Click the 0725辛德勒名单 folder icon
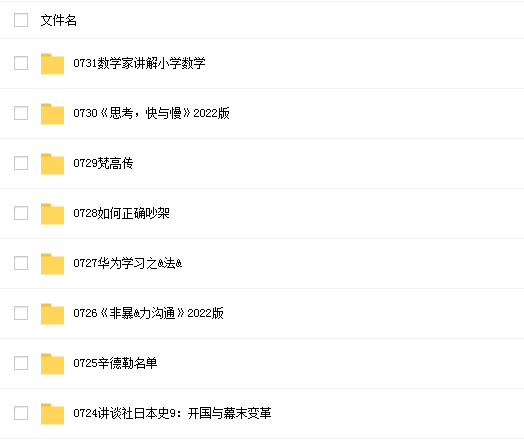This screenshot has height=448, width=524. tap(52, 364)
